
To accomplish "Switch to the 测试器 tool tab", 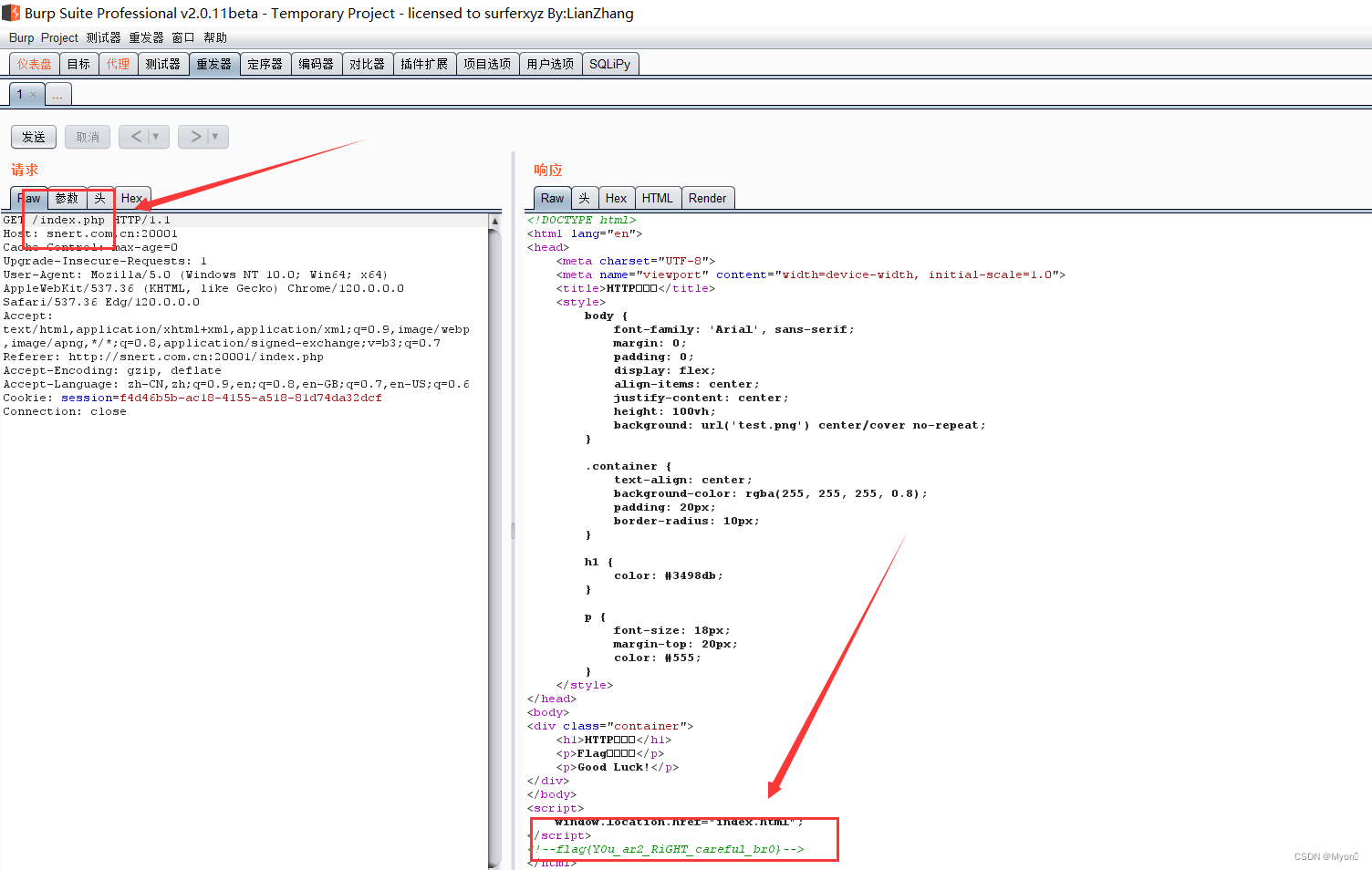I will point(162,64).
